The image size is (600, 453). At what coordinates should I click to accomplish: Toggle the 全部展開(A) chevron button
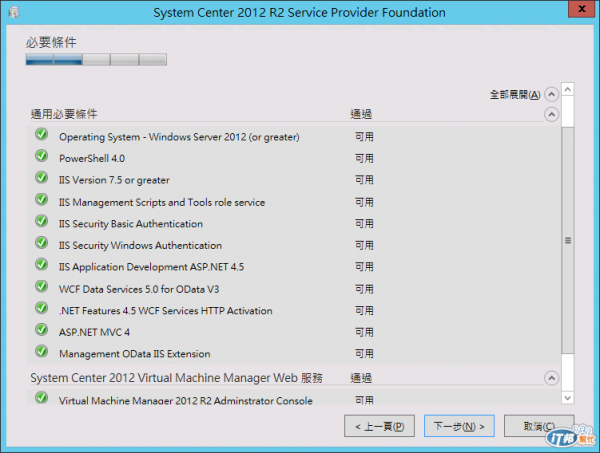coord(551,94)
